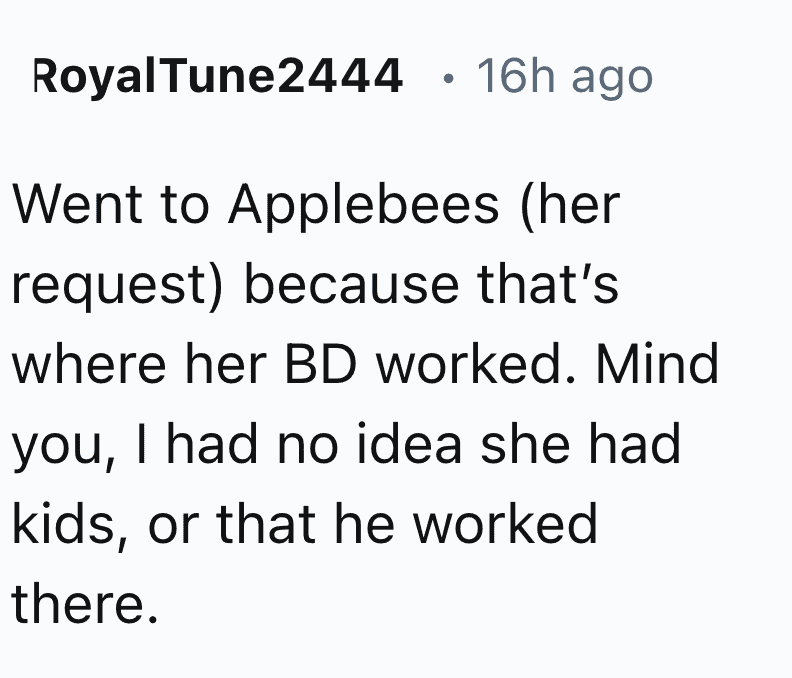792x678 pixels.
Task: Click "worked" on the fifth comment line
Action: click(x=505, y=523)
